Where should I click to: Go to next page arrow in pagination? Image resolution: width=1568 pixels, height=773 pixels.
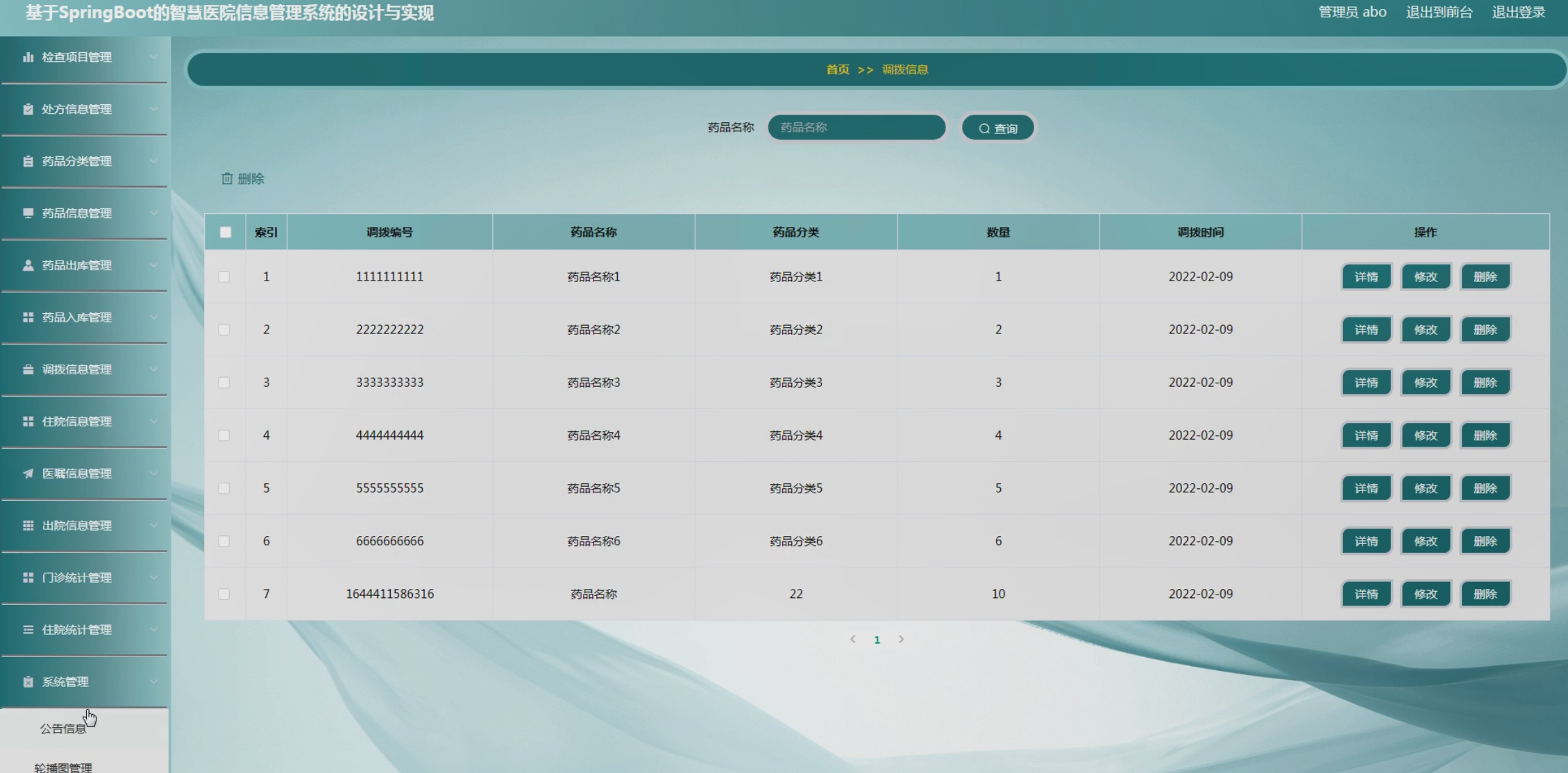pos(901,640)
